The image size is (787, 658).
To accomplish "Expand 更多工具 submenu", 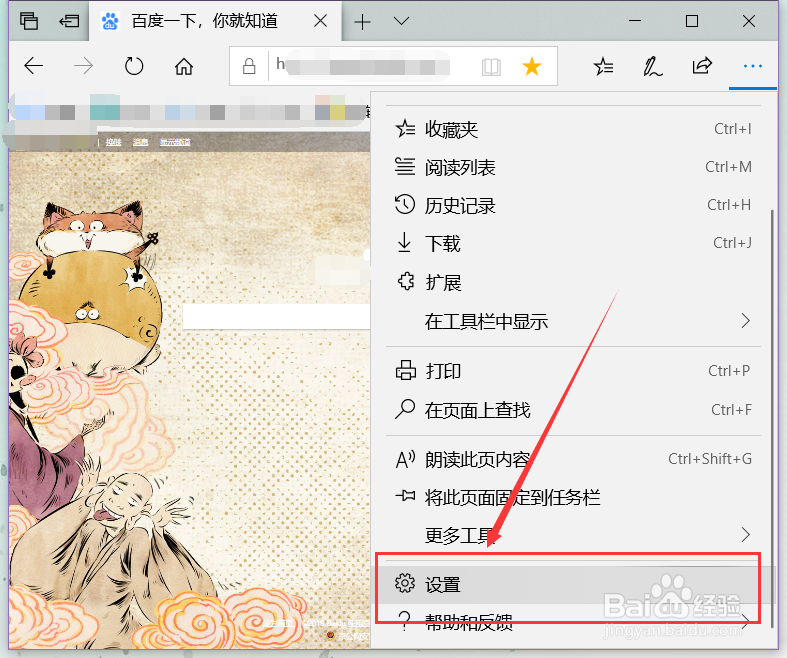I will (x=573, y=535).
